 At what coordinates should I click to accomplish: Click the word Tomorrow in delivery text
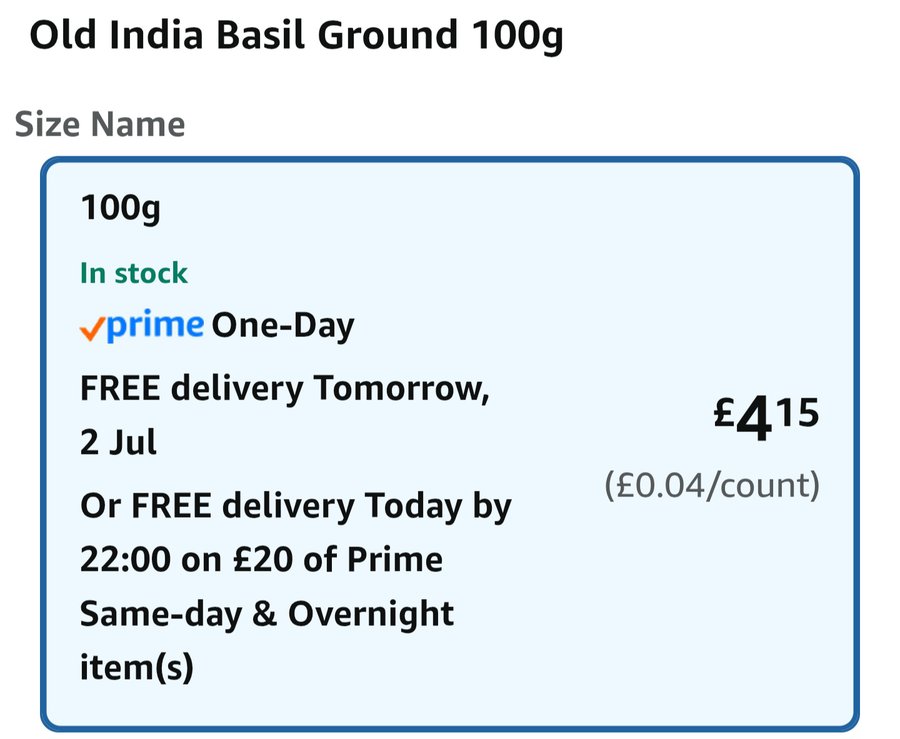tap(401, 388)
